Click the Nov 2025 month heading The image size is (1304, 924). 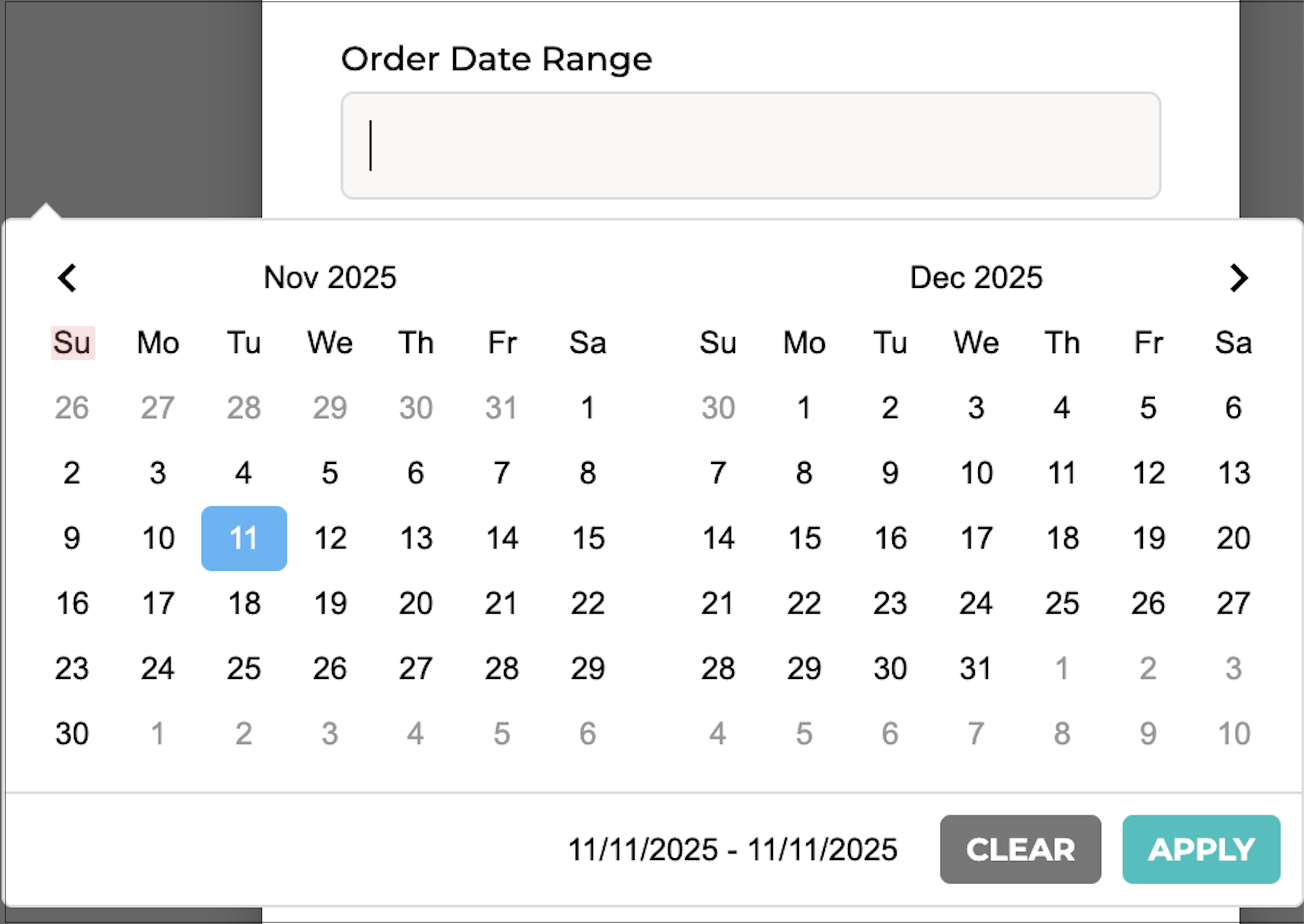tap(330, 278)
